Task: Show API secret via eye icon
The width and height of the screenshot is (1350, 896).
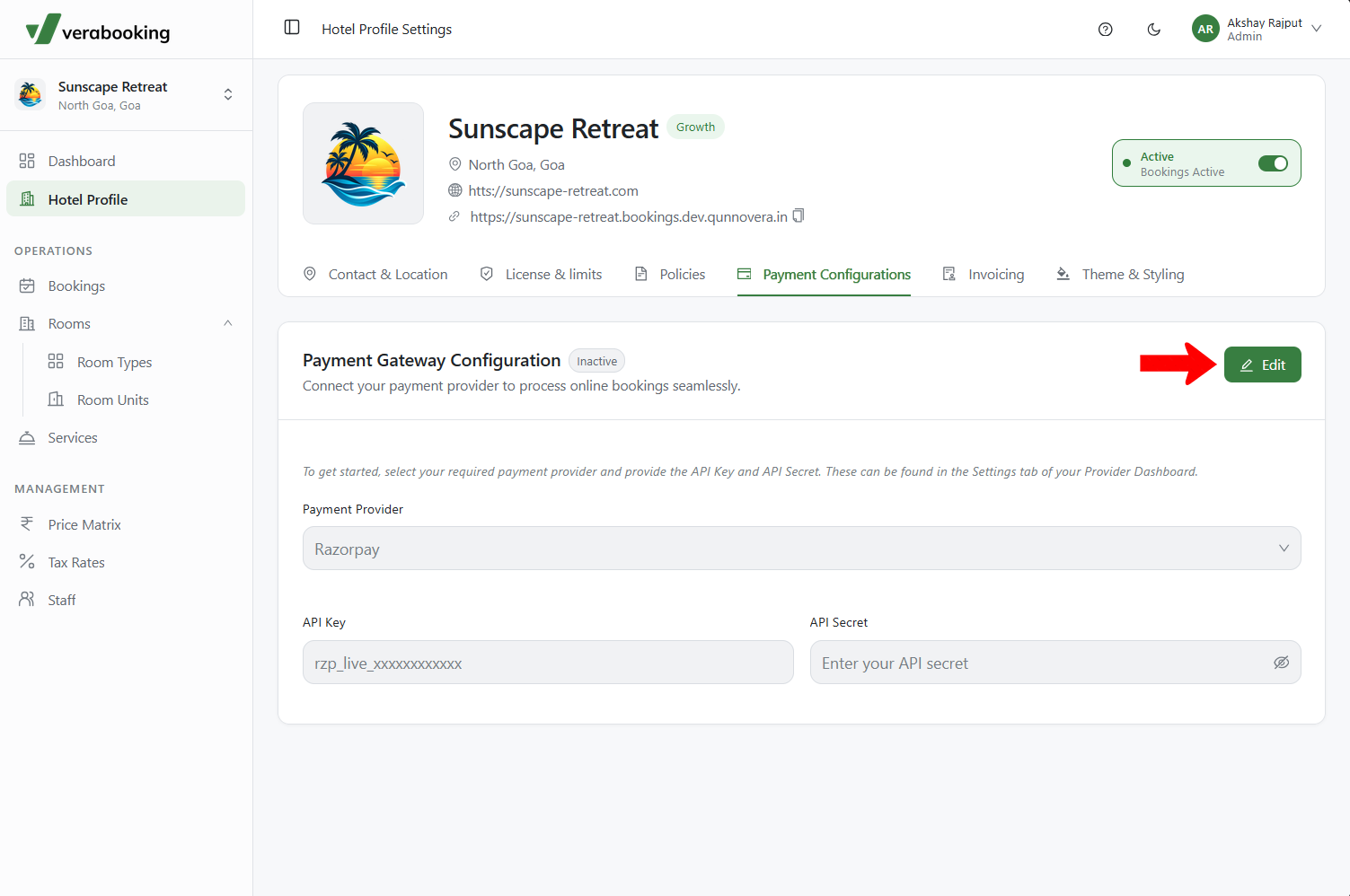Action: 1282,663
